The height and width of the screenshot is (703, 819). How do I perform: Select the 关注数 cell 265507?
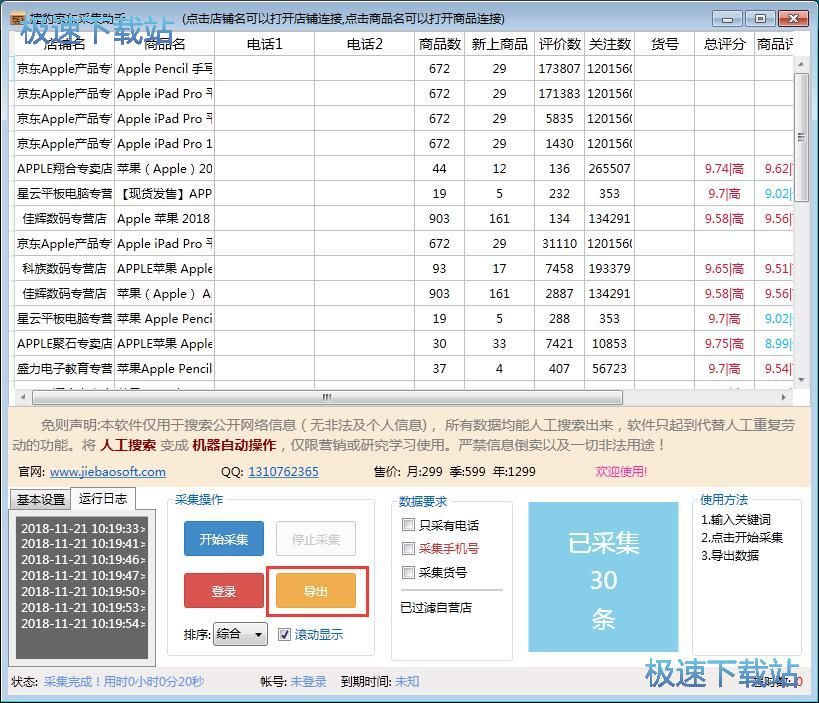610,169
